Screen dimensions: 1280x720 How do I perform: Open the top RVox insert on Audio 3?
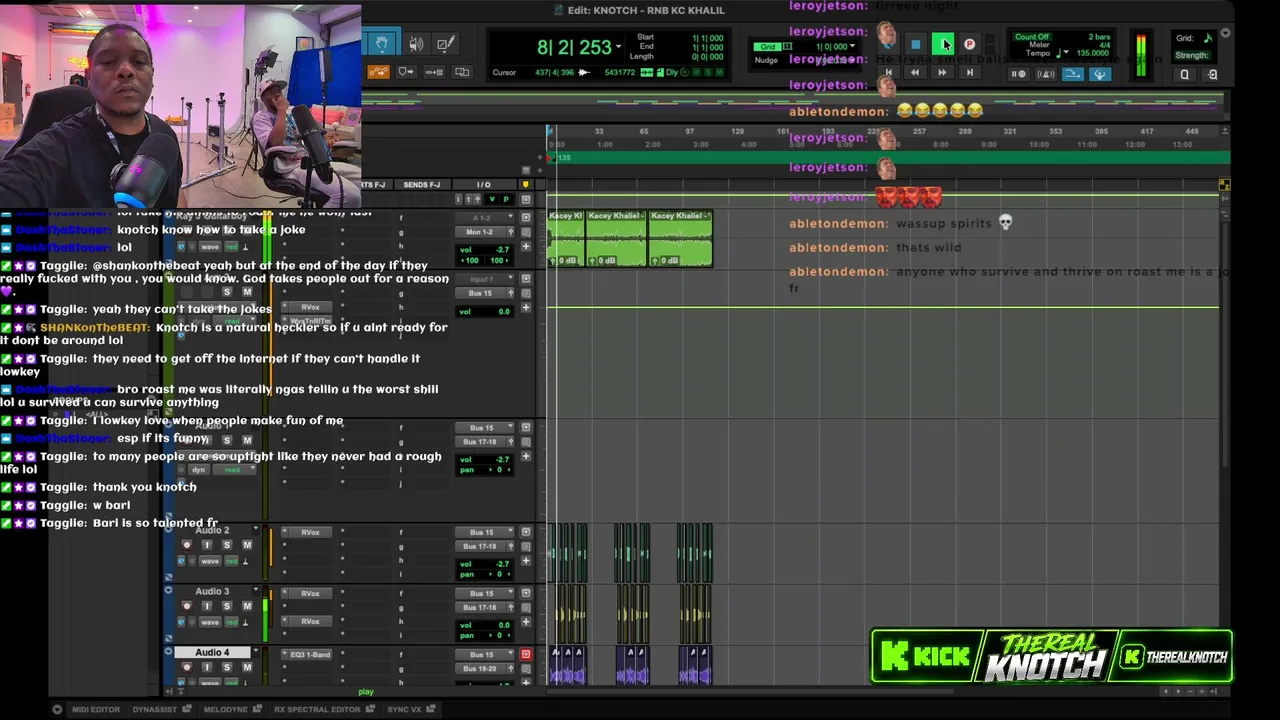[310, 593]
